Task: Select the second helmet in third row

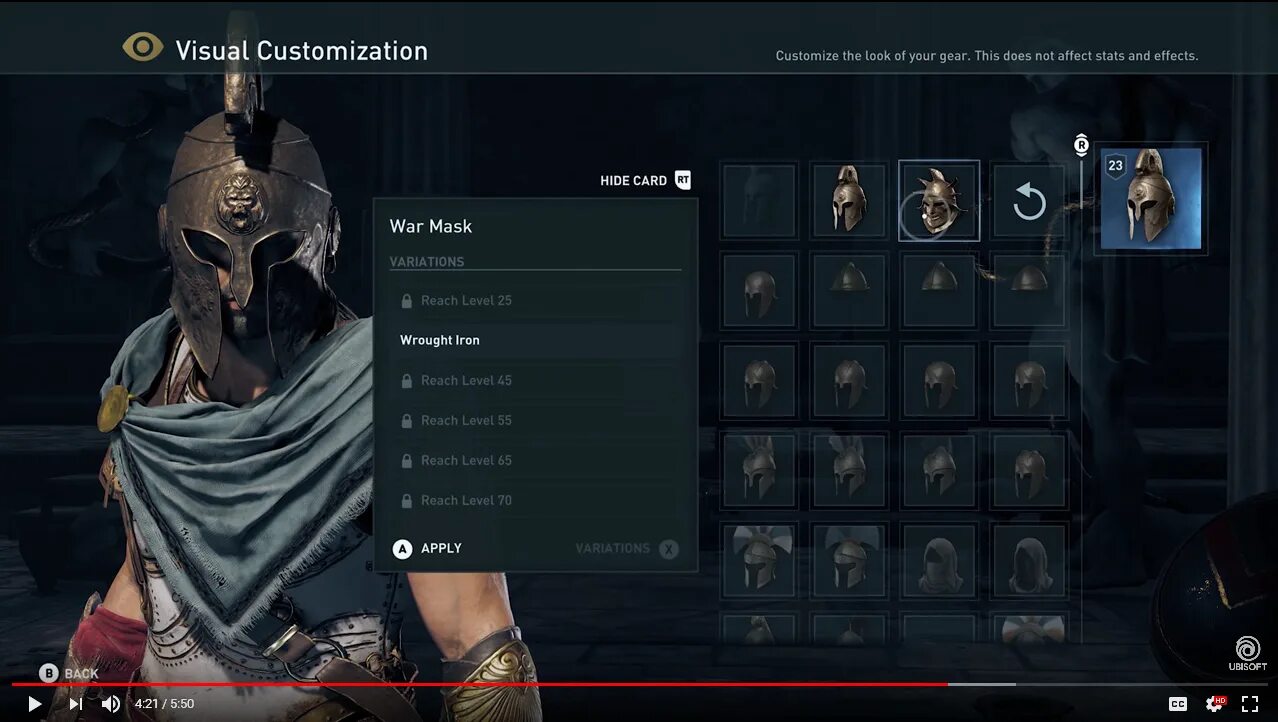Action: click(849, 381)
